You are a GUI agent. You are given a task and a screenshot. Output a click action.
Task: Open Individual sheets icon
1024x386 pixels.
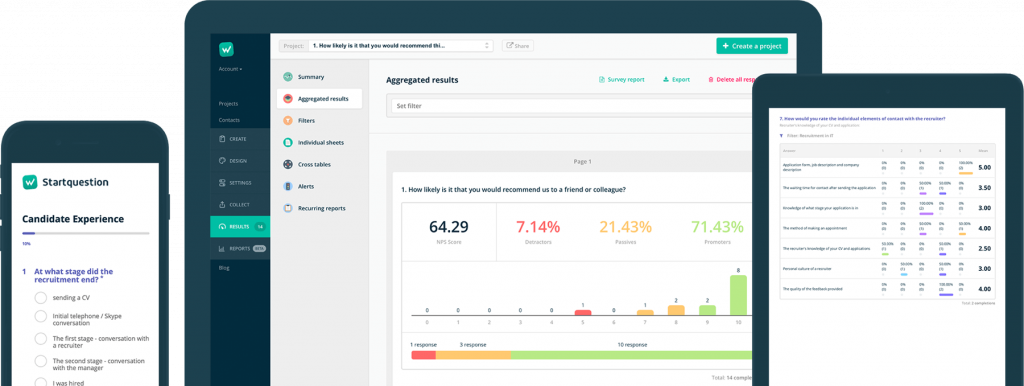coord(287,142)
